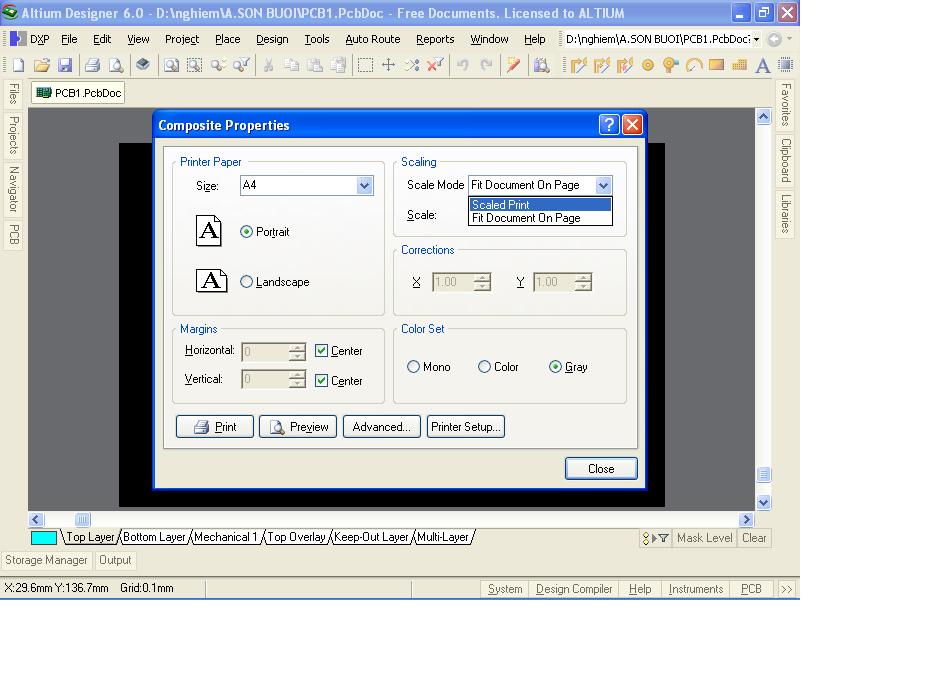Click the Print toolbar icon
950x690 pixels.
pyautogui.click(x=92, y=65)
